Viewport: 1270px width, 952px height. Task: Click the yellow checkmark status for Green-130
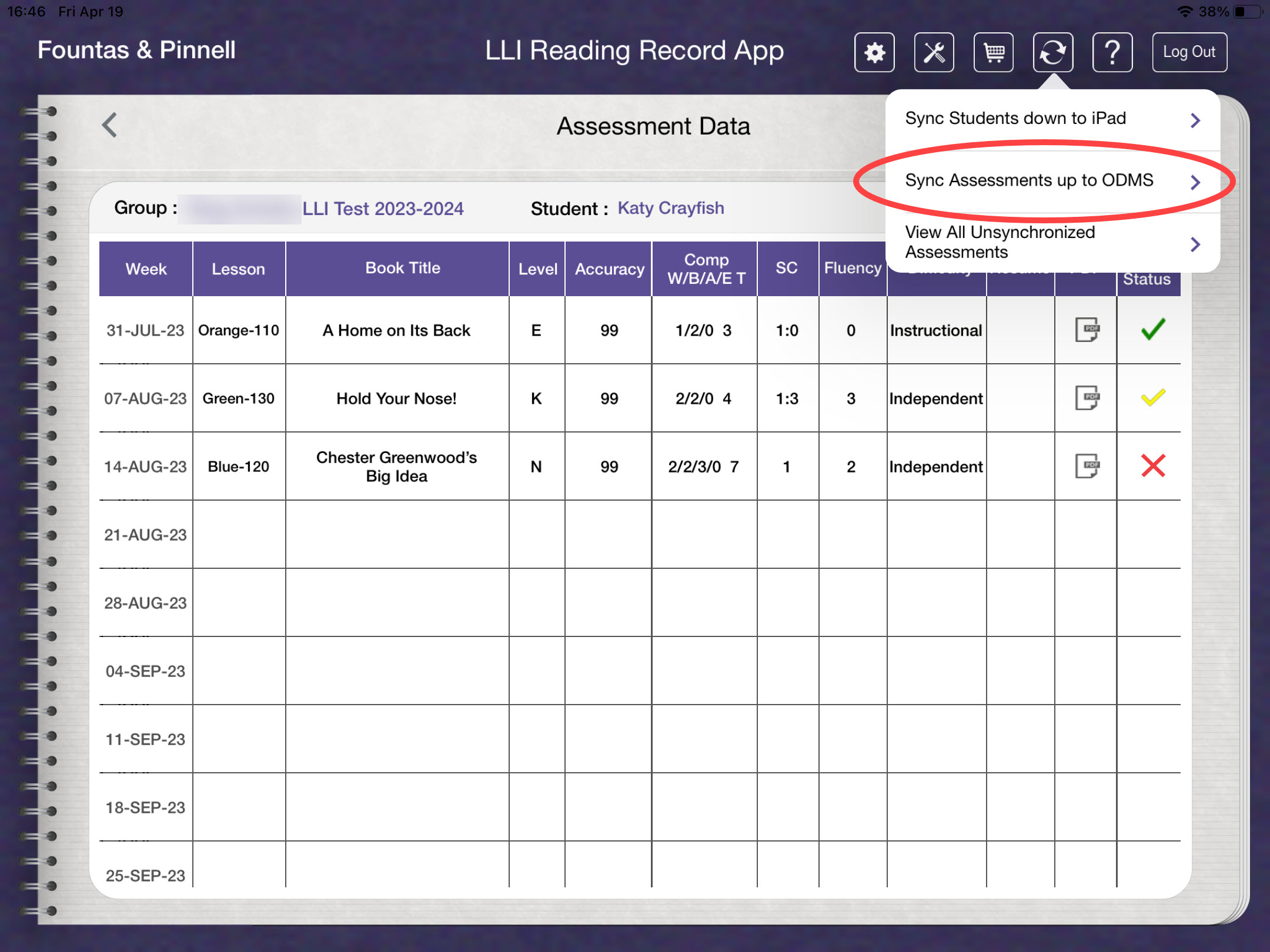[x=1152, y=398]
